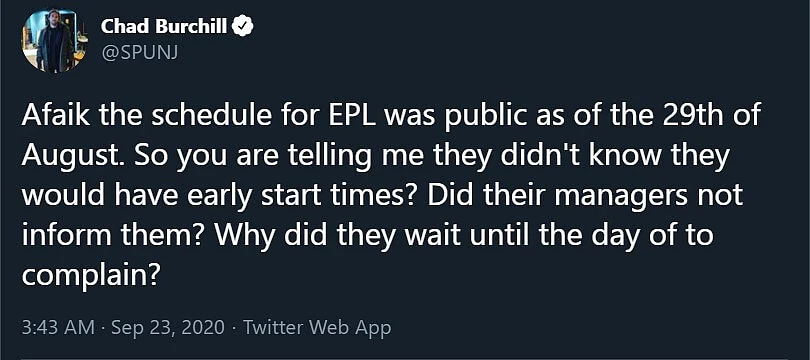Open the Chad Burchill display name link
The height and width of the screenshot is (360, 810).
click(x=164, y=26)
